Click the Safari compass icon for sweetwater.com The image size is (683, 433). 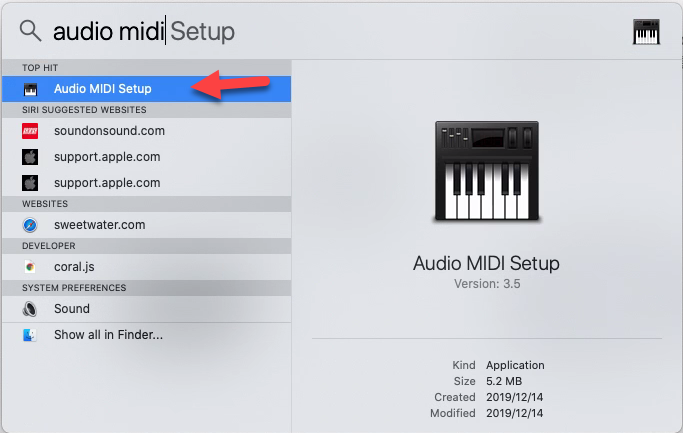[x=30, y=225]
